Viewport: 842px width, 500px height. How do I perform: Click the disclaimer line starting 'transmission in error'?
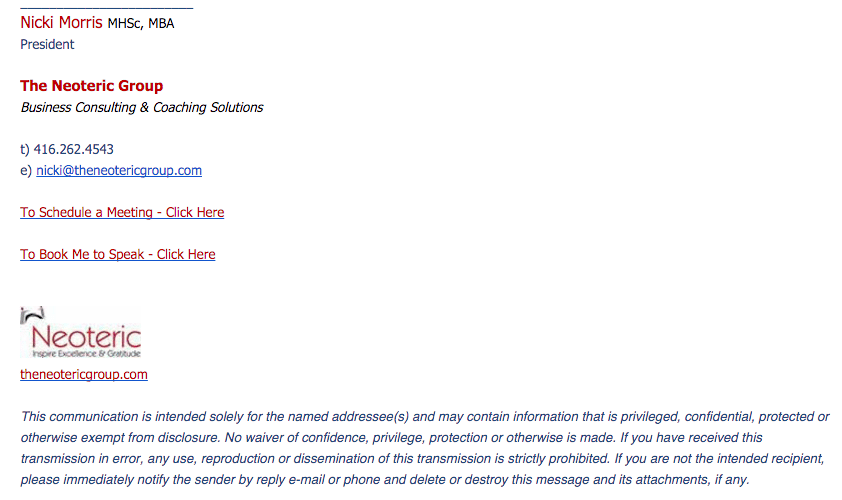tap(423, 459)
